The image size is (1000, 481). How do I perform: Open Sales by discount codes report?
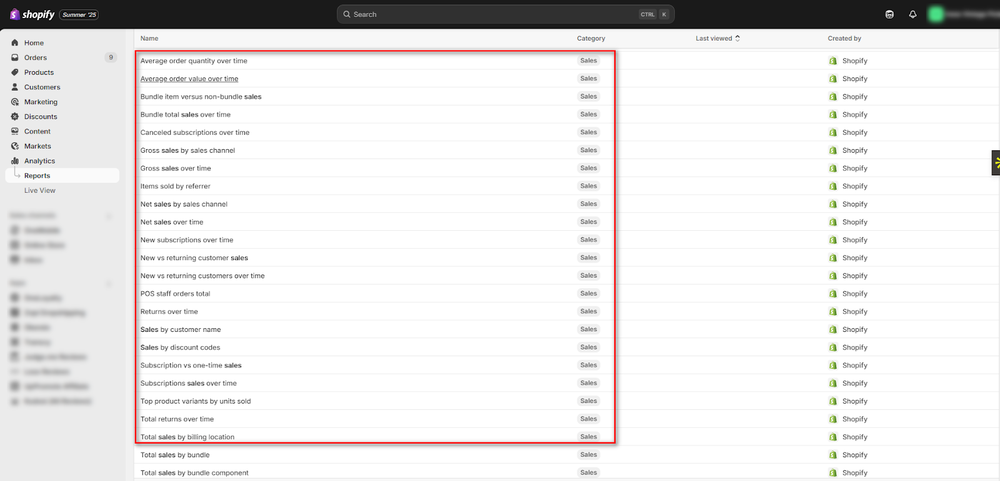(180, 347)
